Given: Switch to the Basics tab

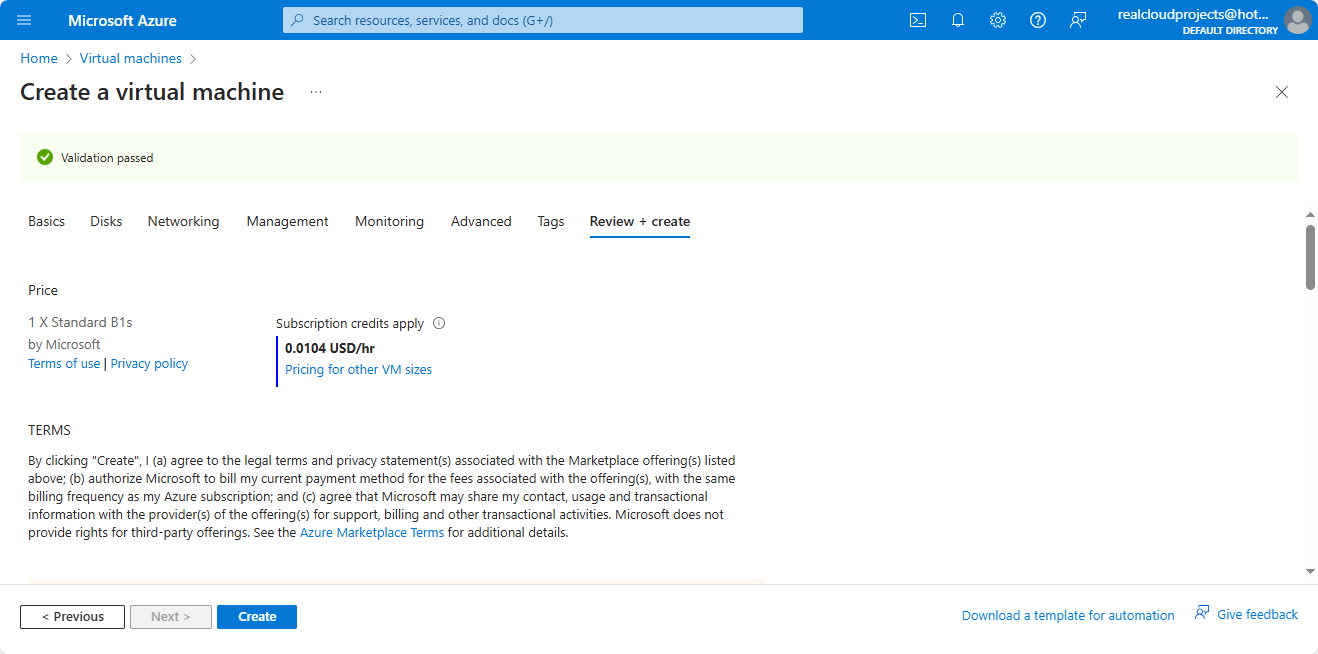Looking at the screenshot, I should [46, 222].
